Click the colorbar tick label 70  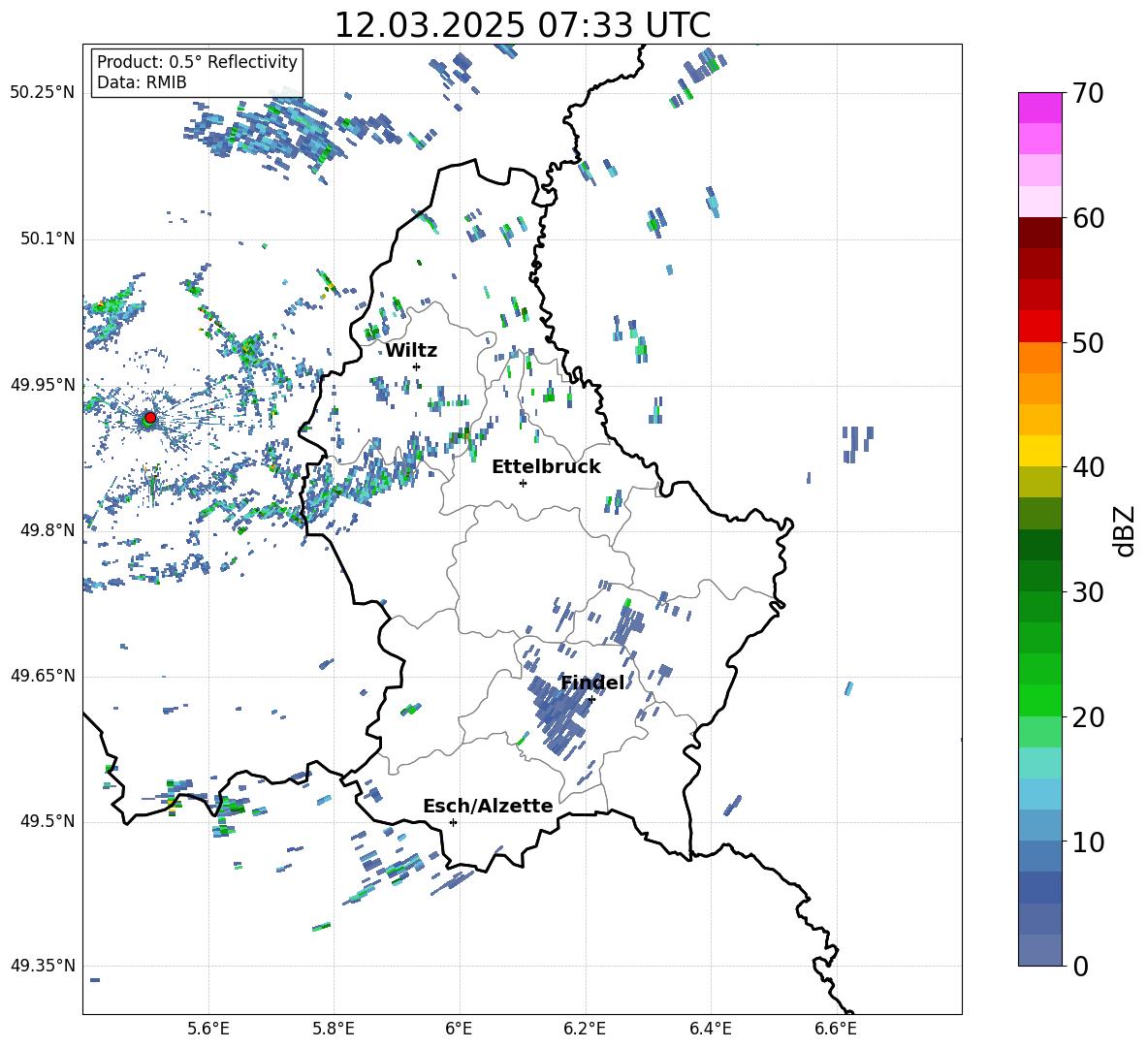click(x=1088, y=94)
